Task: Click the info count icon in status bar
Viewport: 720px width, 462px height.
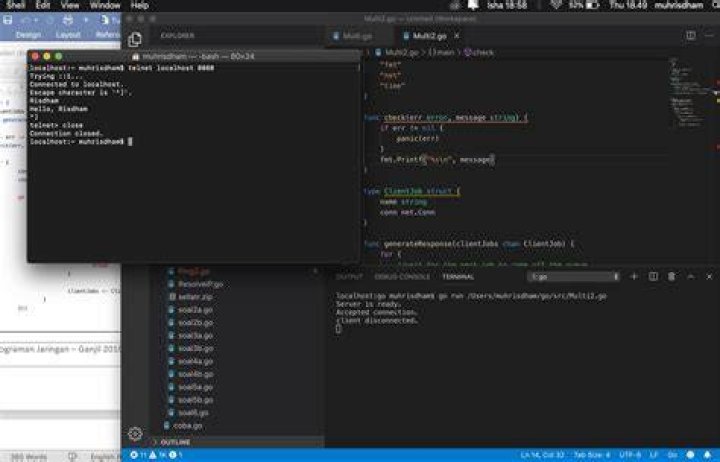Action: click(175, 455)
